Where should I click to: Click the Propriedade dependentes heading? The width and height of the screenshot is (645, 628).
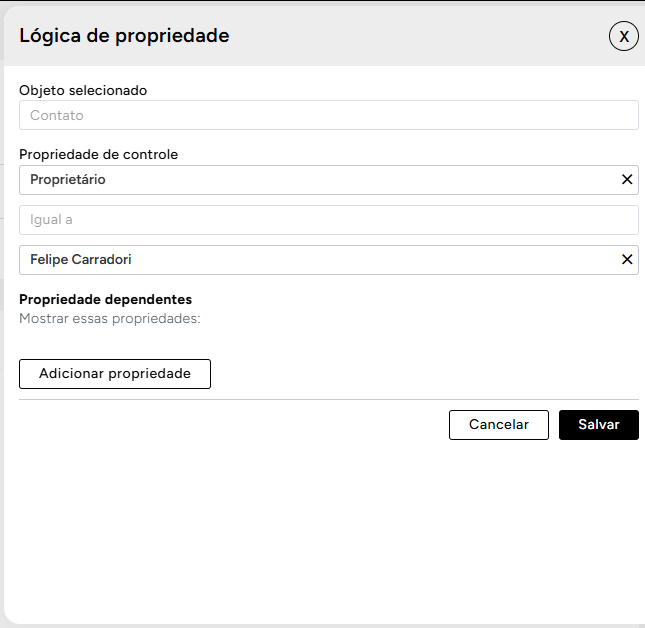pyautogui.click(x=105, y=299)
